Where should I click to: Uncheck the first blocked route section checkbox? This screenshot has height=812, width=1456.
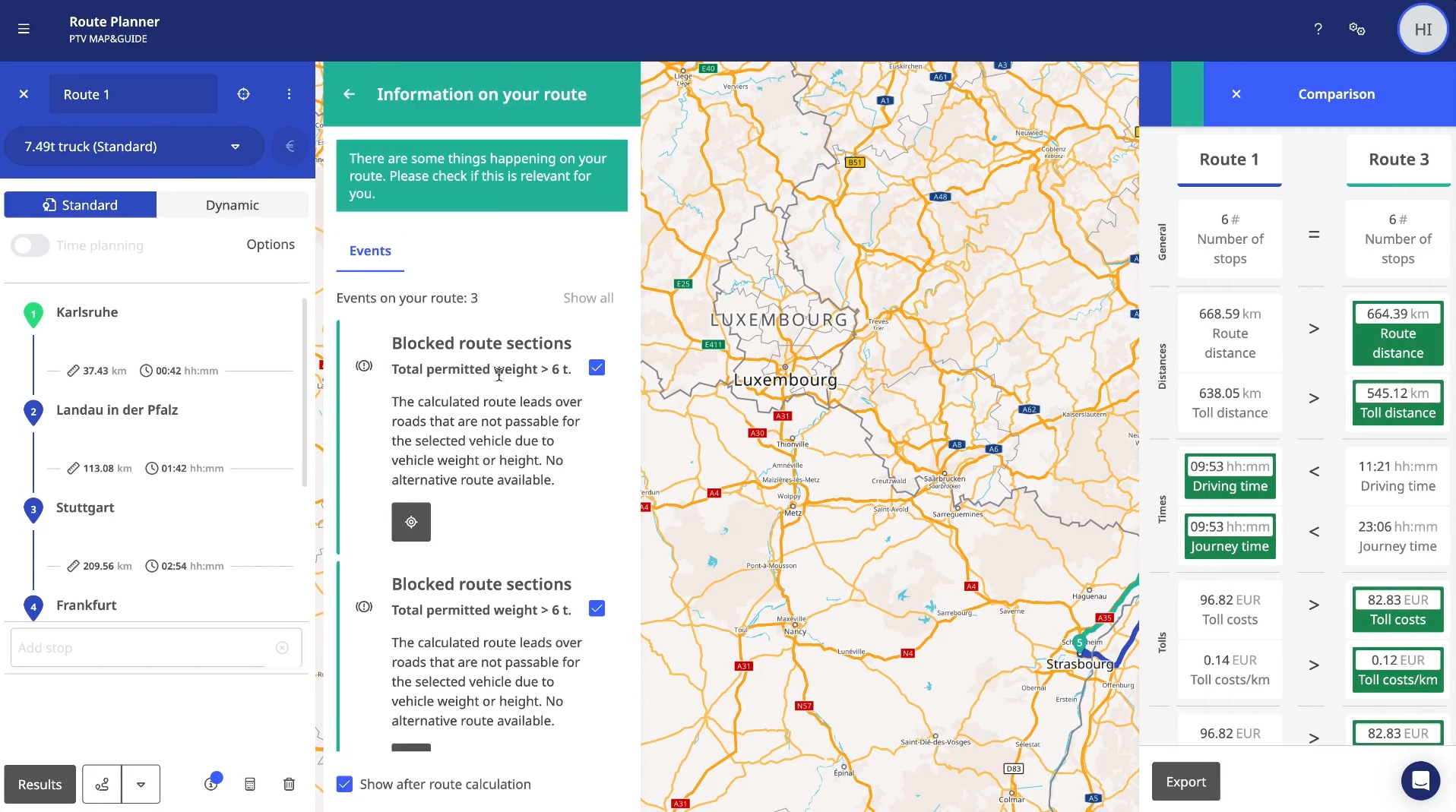[x=597, y=368]
